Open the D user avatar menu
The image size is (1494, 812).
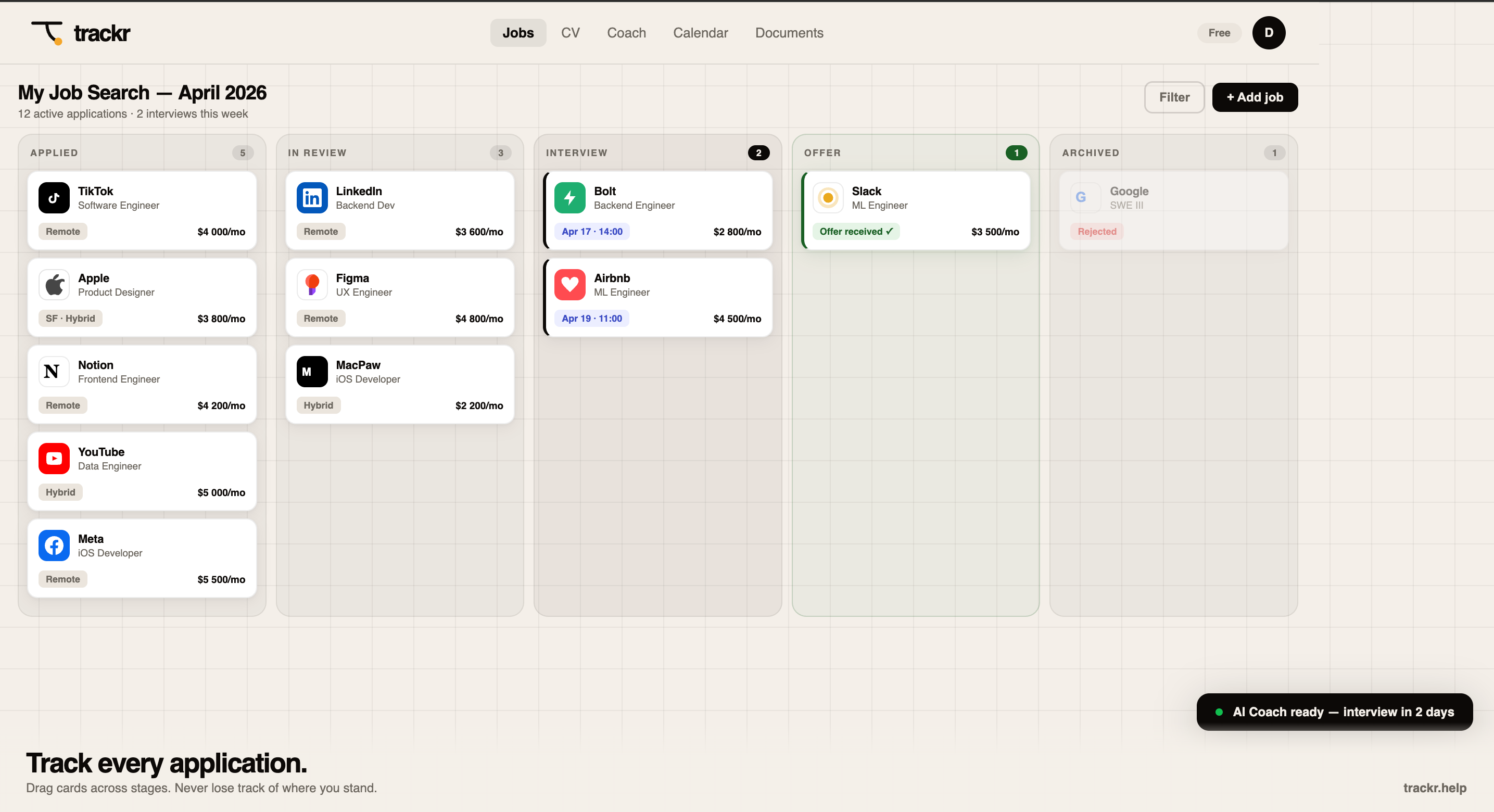1269,33
